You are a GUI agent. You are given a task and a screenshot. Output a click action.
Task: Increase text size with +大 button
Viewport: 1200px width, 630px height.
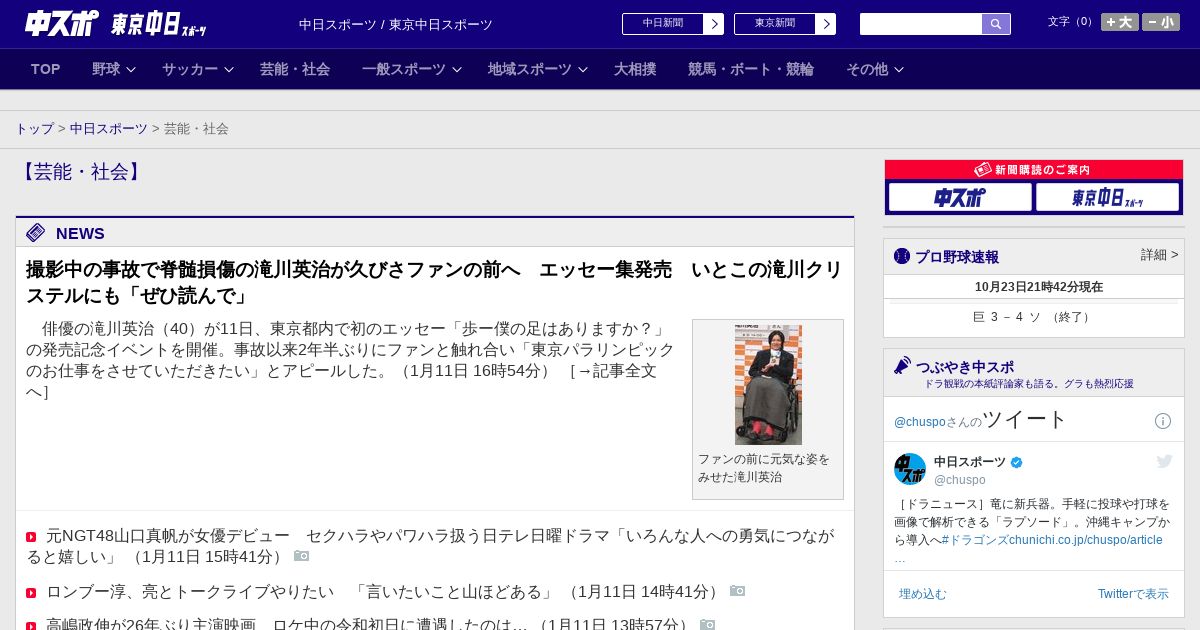(1120, 22)
